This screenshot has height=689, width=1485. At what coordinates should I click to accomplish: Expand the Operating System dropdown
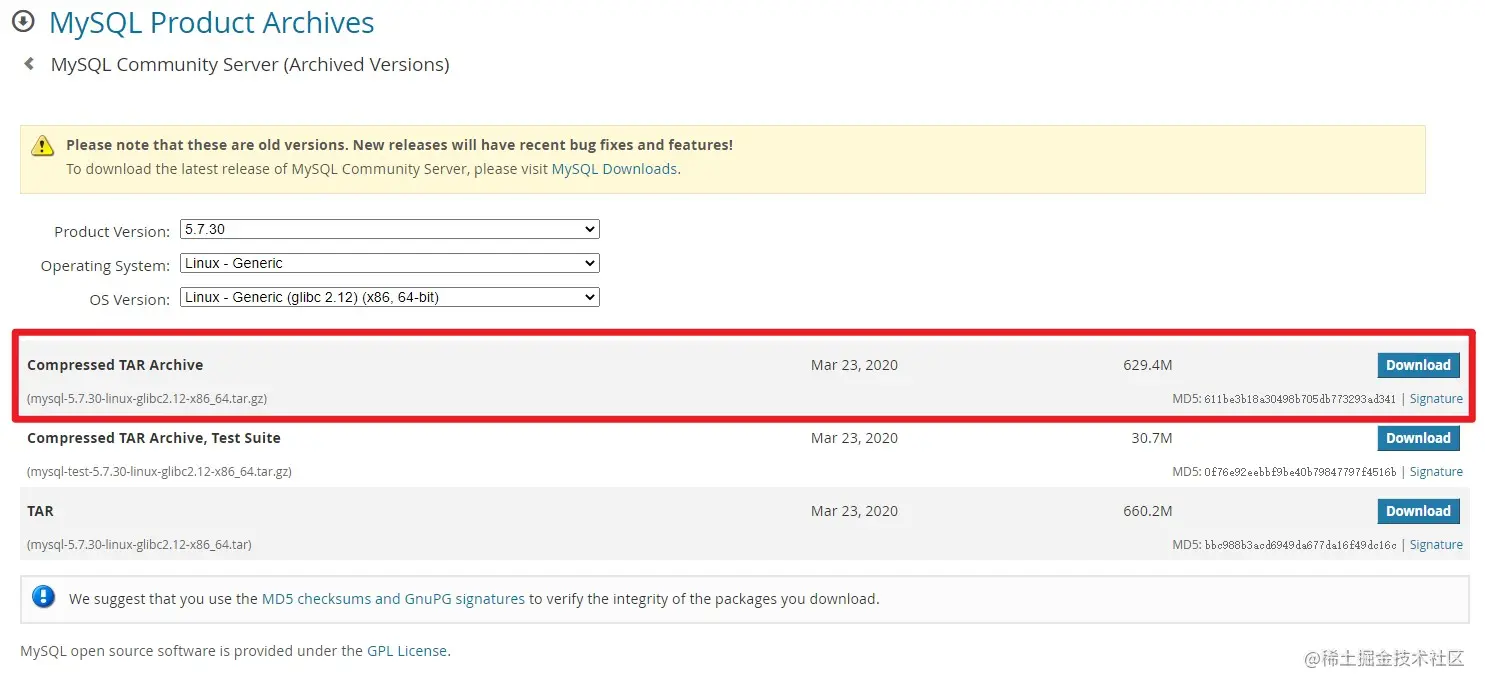pos(389,264)
